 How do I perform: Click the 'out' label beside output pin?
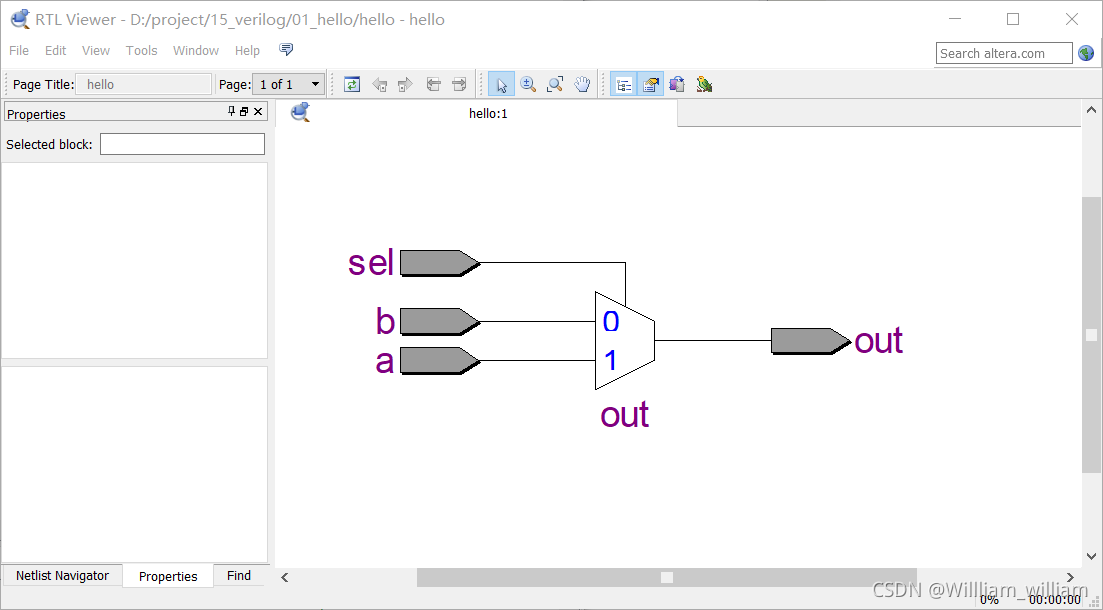click(879, 341)
